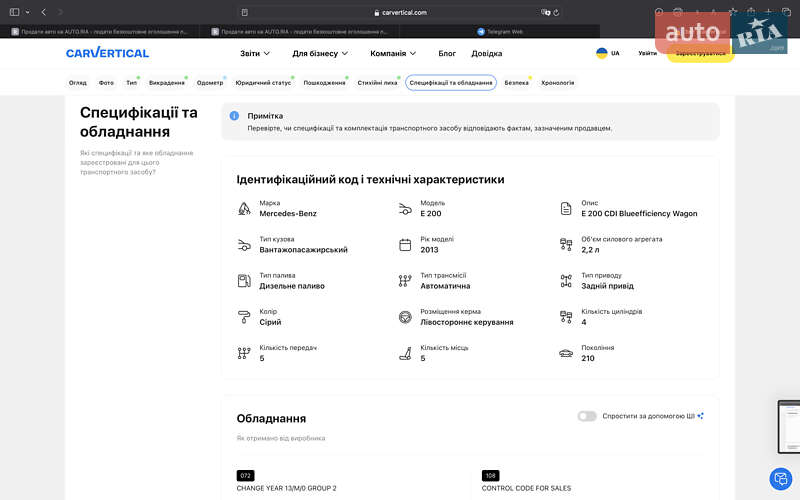Image resolution: width=800 pixels, height=500 pixels.
Task: Open the 'Довідка' link
Action: pyautogui.click(x=487, y=53)
